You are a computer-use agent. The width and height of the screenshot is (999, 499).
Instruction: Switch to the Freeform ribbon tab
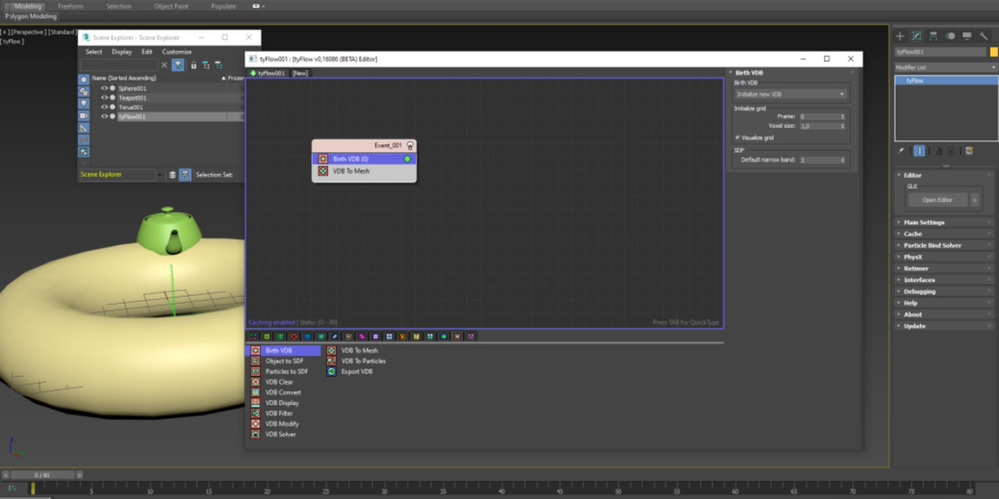click(70, 6)
